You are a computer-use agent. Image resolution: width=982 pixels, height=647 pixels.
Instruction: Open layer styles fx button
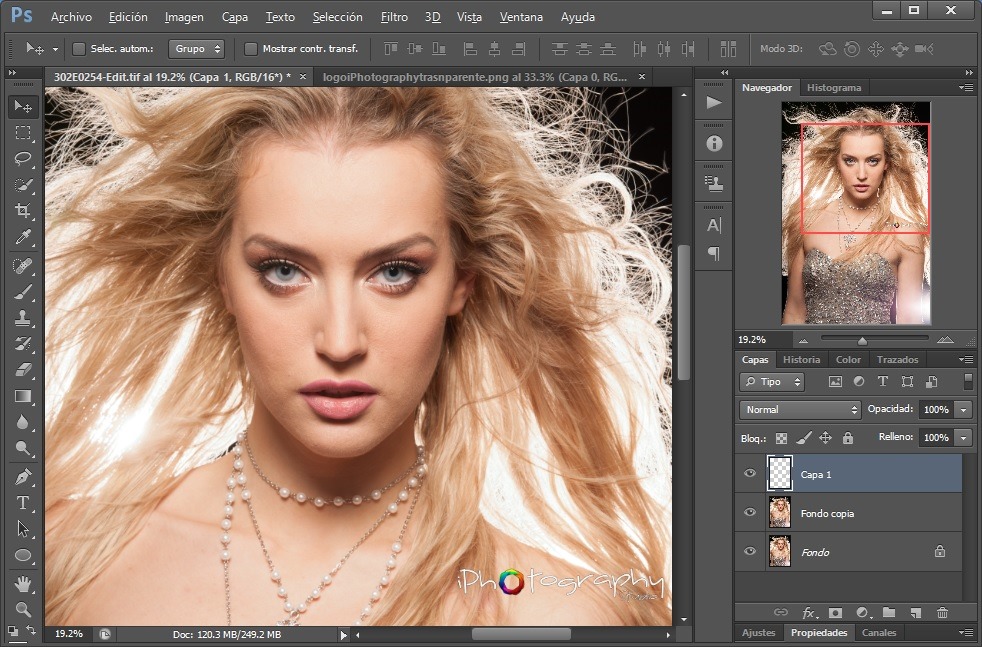tap(809, 612)
